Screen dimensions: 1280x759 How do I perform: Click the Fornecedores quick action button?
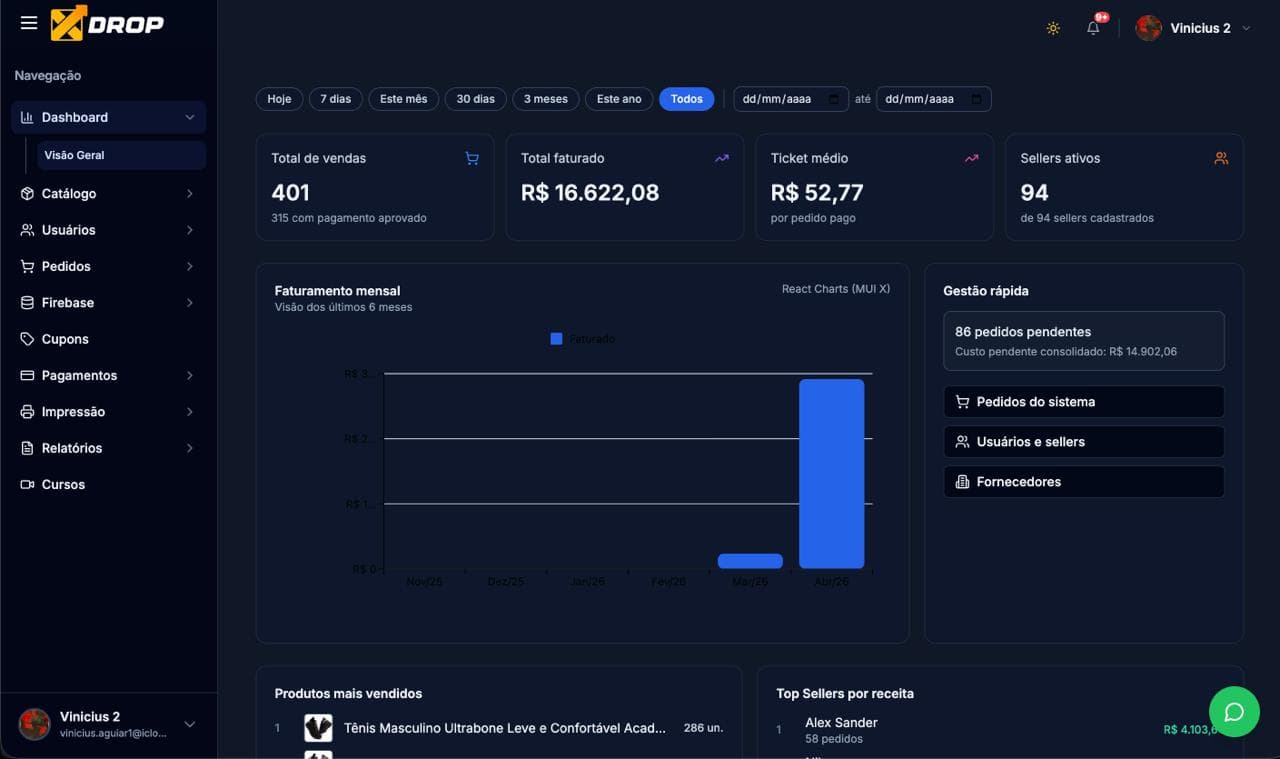(1084, 481)
